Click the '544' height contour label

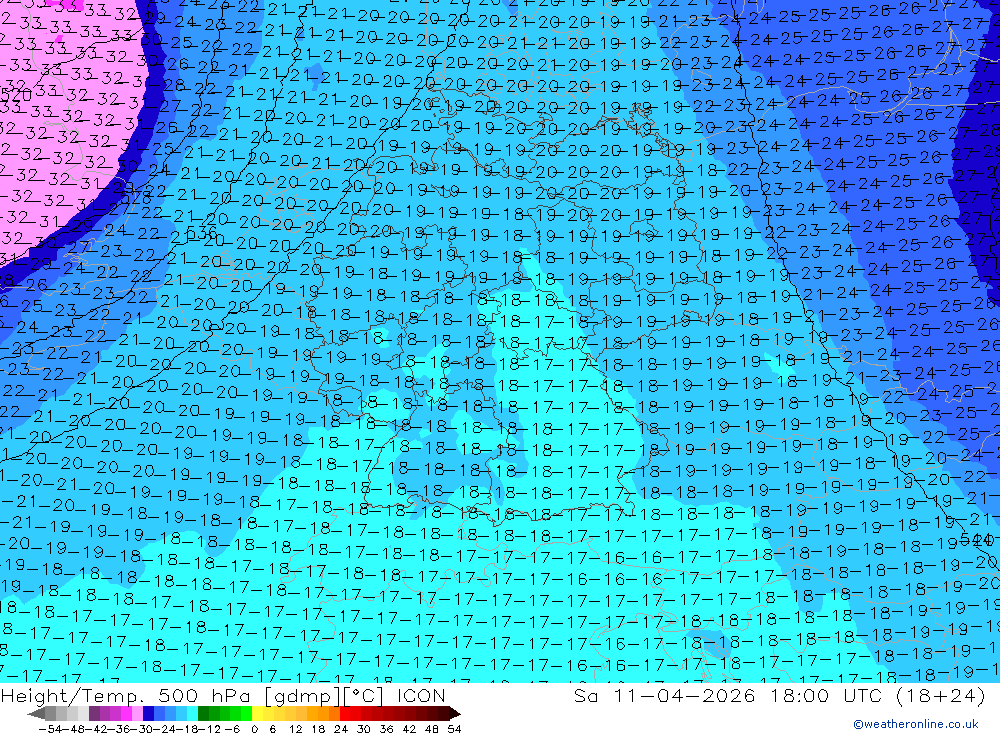click(975, 540)
